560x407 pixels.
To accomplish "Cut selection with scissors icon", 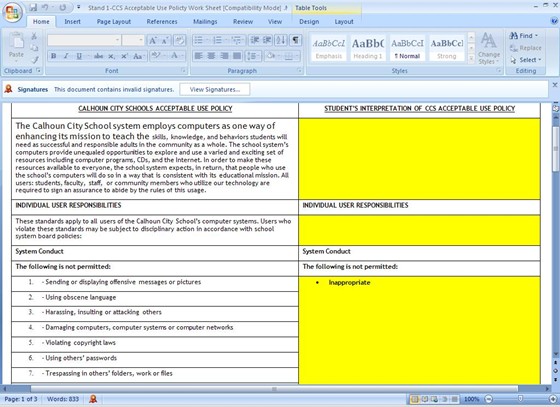I will pyautogui.click(x=34, y=36).
